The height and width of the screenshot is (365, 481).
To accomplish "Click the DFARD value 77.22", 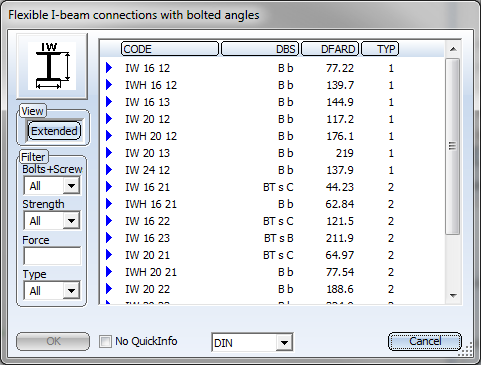I will (x=340, y=68).
